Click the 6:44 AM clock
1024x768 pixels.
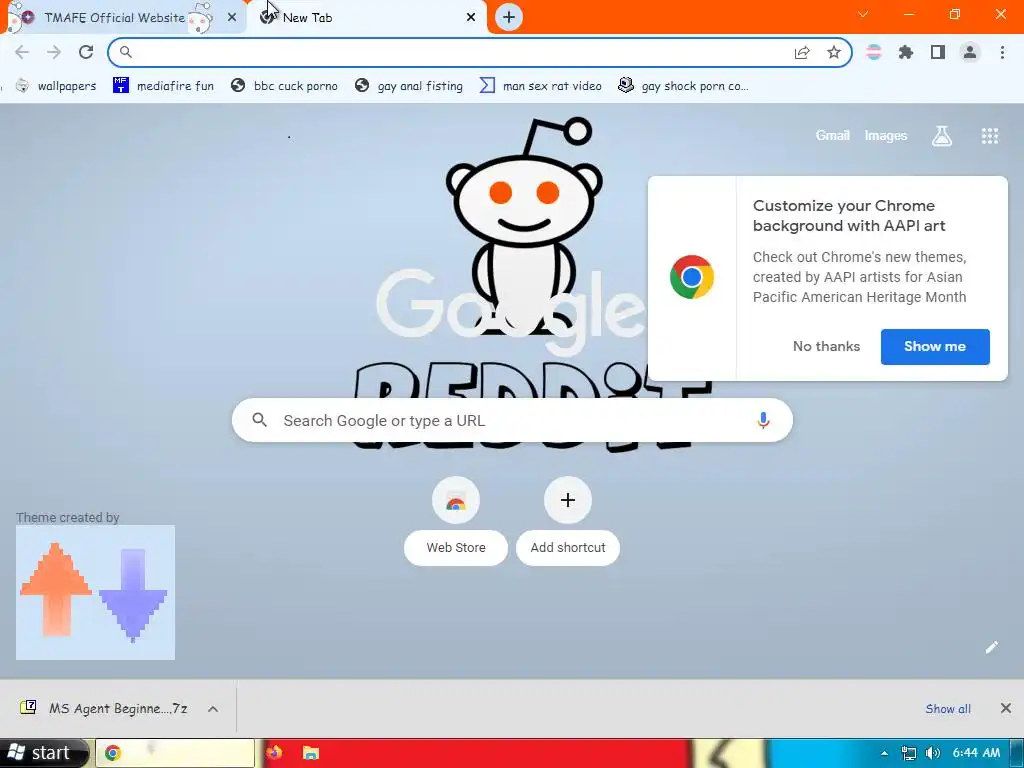976,753
